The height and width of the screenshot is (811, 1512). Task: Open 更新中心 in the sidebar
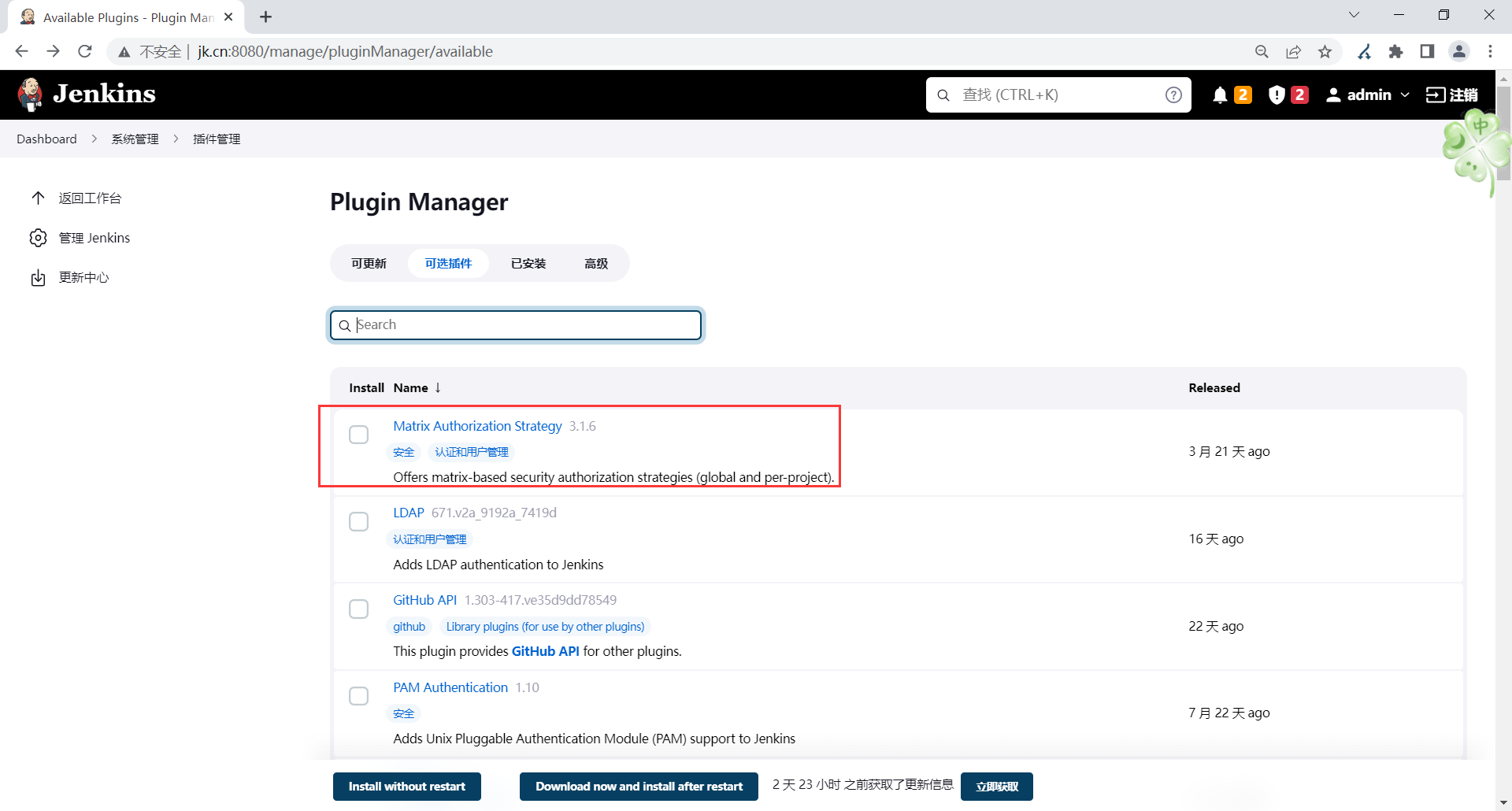click(x=83, y=277)
